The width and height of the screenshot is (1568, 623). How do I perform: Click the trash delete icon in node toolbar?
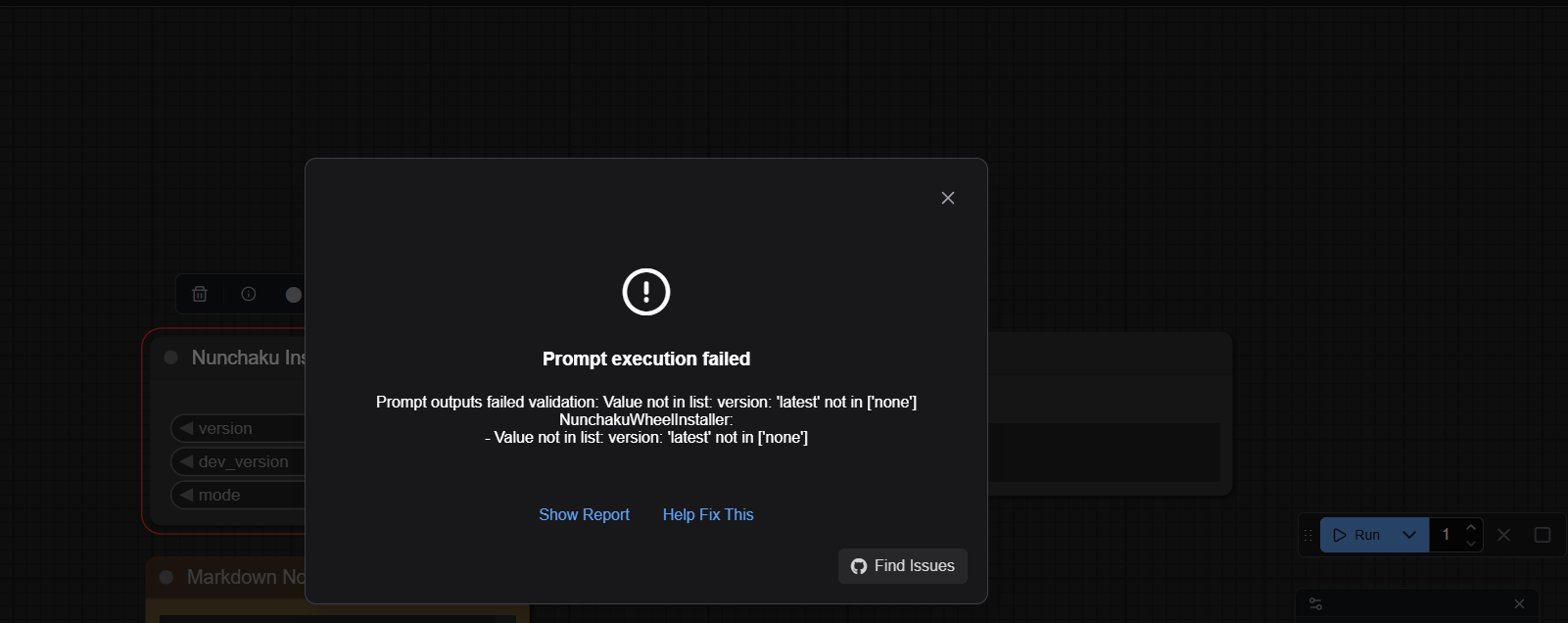coord(200,294)
